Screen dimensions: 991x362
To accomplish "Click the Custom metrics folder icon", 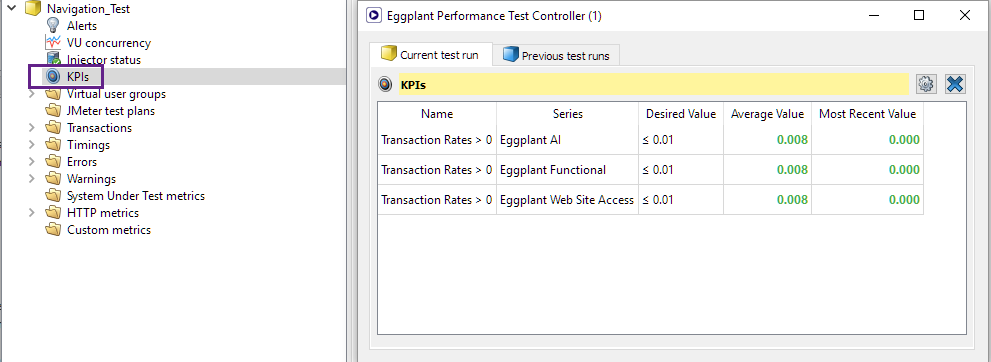I will [x=53, y=230].
